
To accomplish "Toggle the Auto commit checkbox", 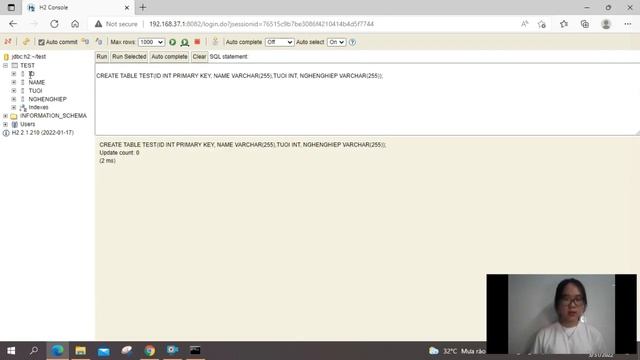I will [41, 42].
